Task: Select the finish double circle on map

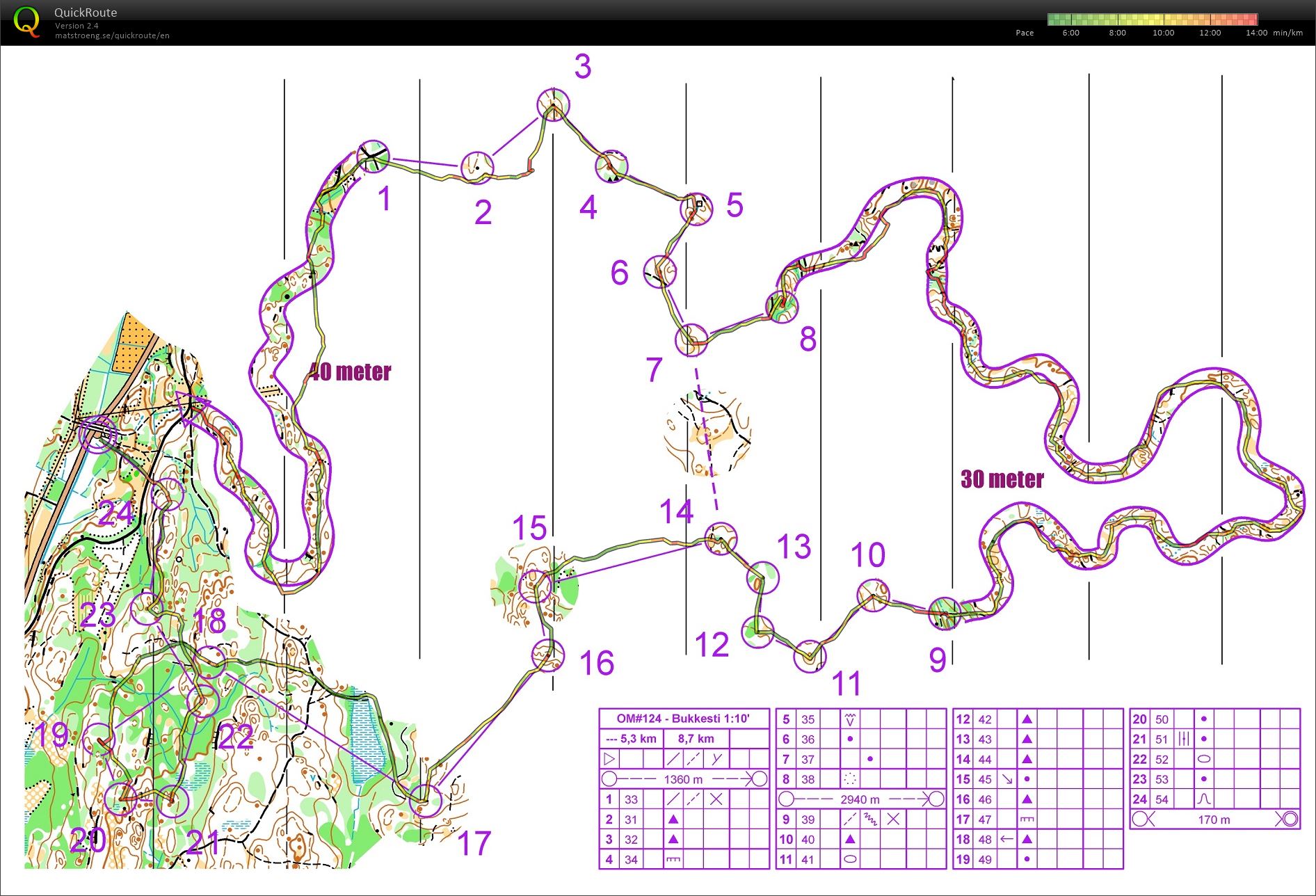Action: click(96, 435)
